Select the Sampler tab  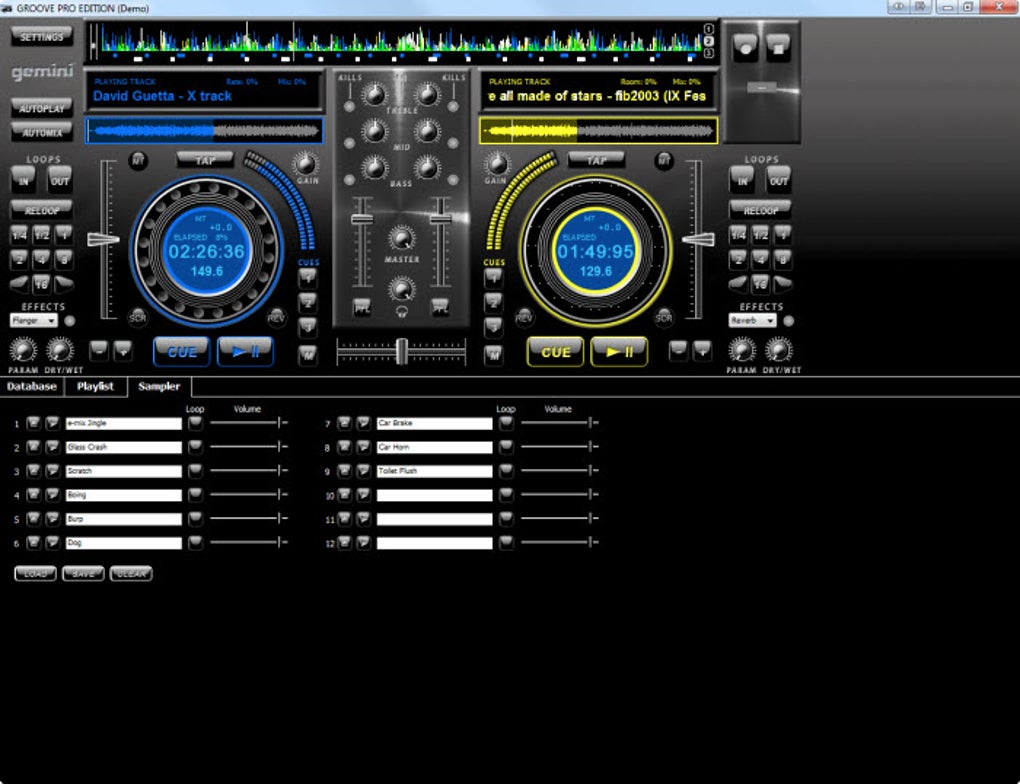[159, 386]
